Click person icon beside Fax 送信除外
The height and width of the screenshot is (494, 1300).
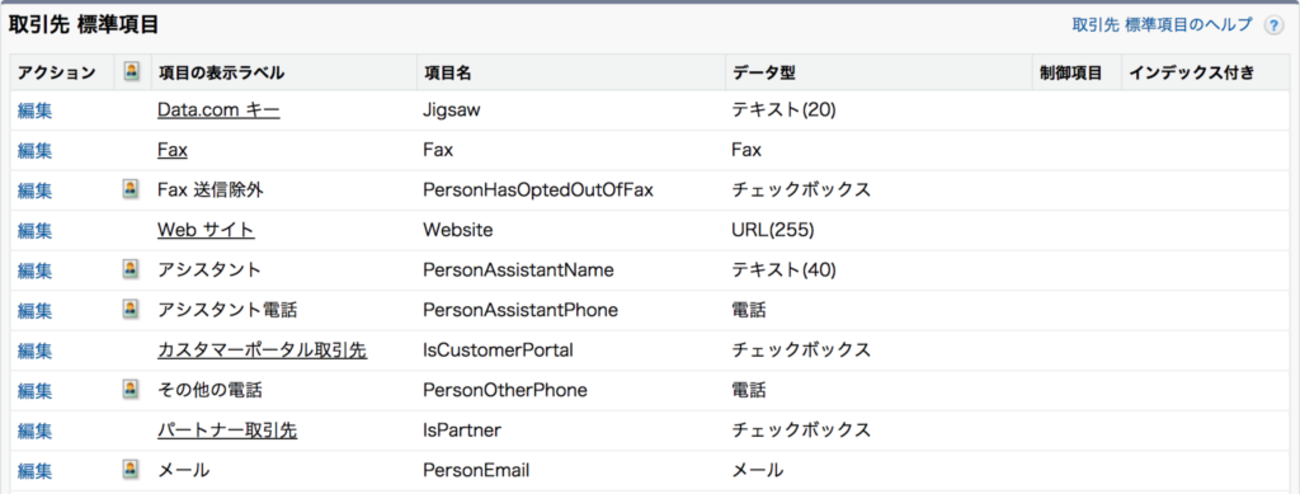[x=131, y=189]
